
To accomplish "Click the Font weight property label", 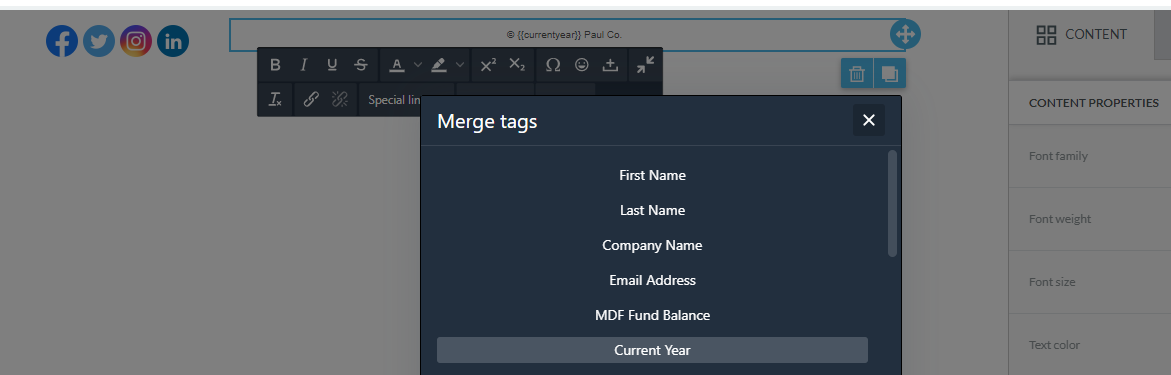I will pos(1060,219).
